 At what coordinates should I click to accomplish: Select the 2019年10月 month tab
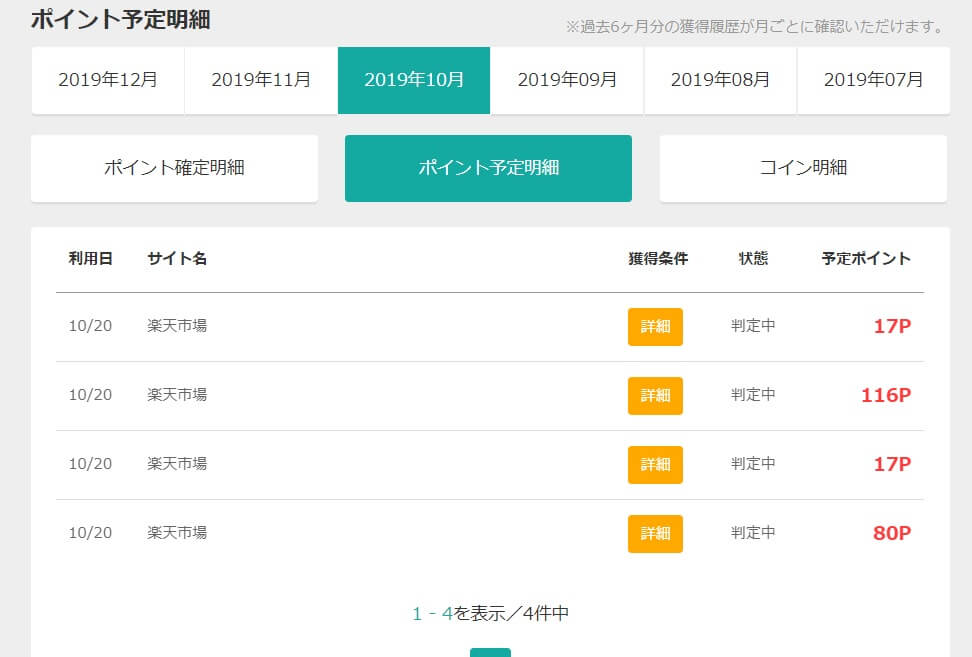(x=414, y=80)
